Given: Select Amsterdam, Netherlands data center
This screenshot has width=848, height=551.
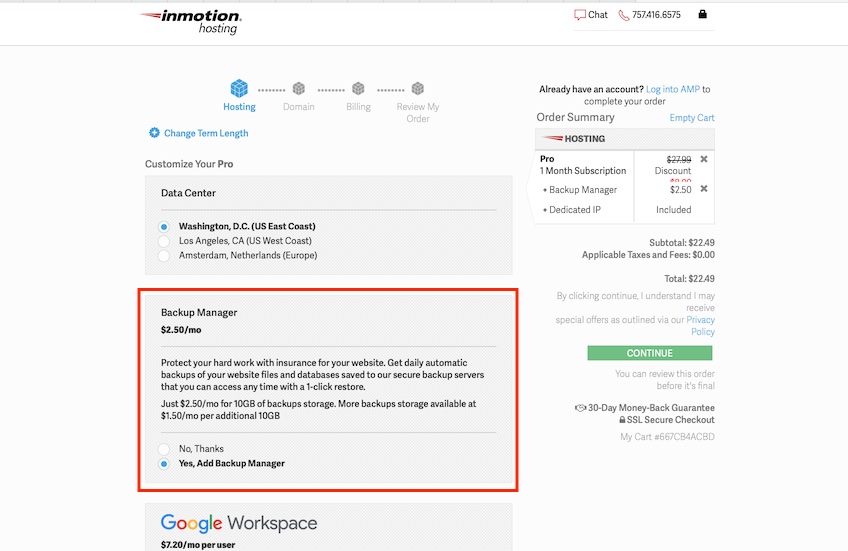Looking at the screenshot, I should click(164, 256).
